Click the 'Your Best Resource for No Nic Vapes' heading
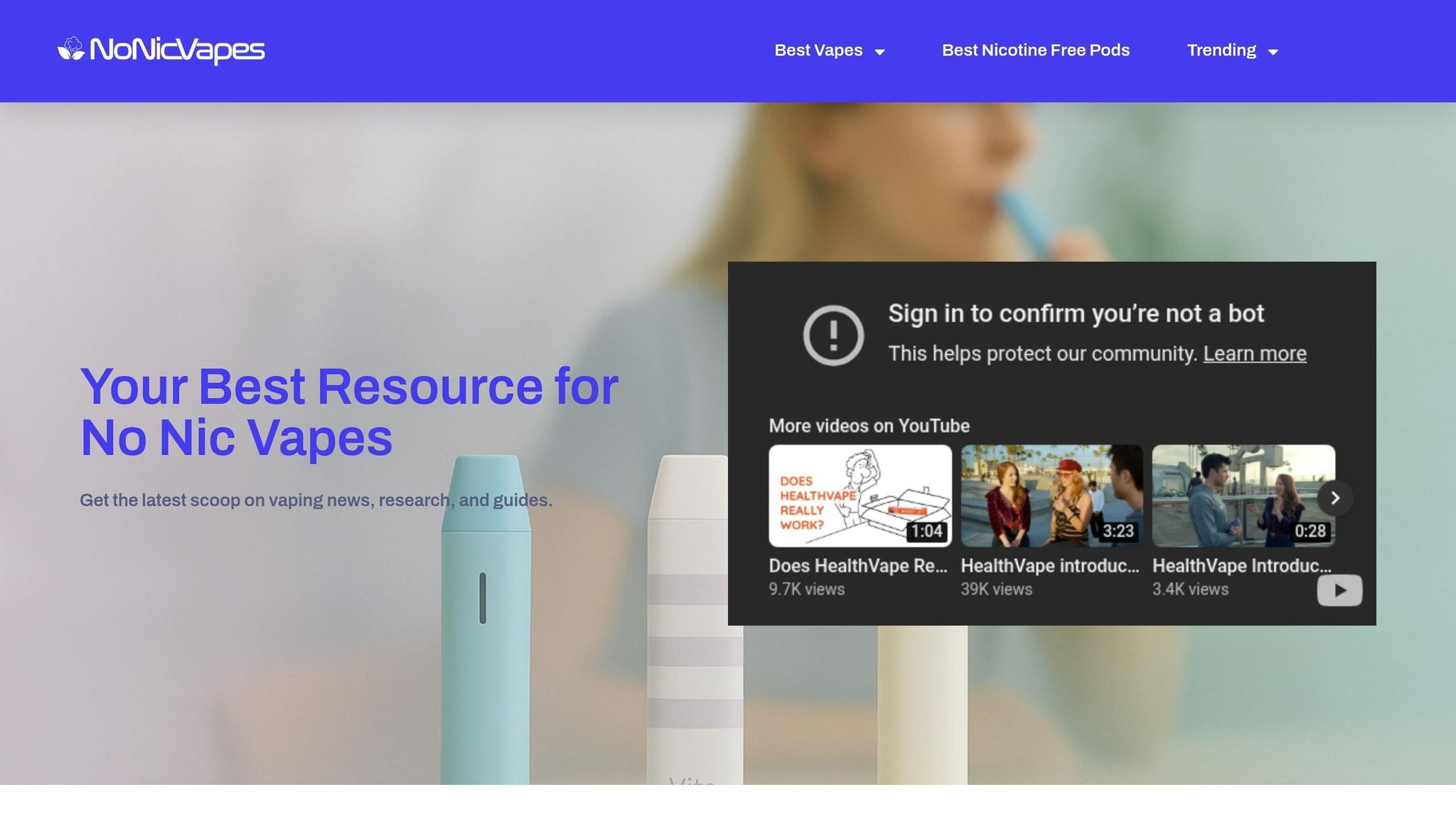This screenshot has height=819, width=1456. click(349, 412)
